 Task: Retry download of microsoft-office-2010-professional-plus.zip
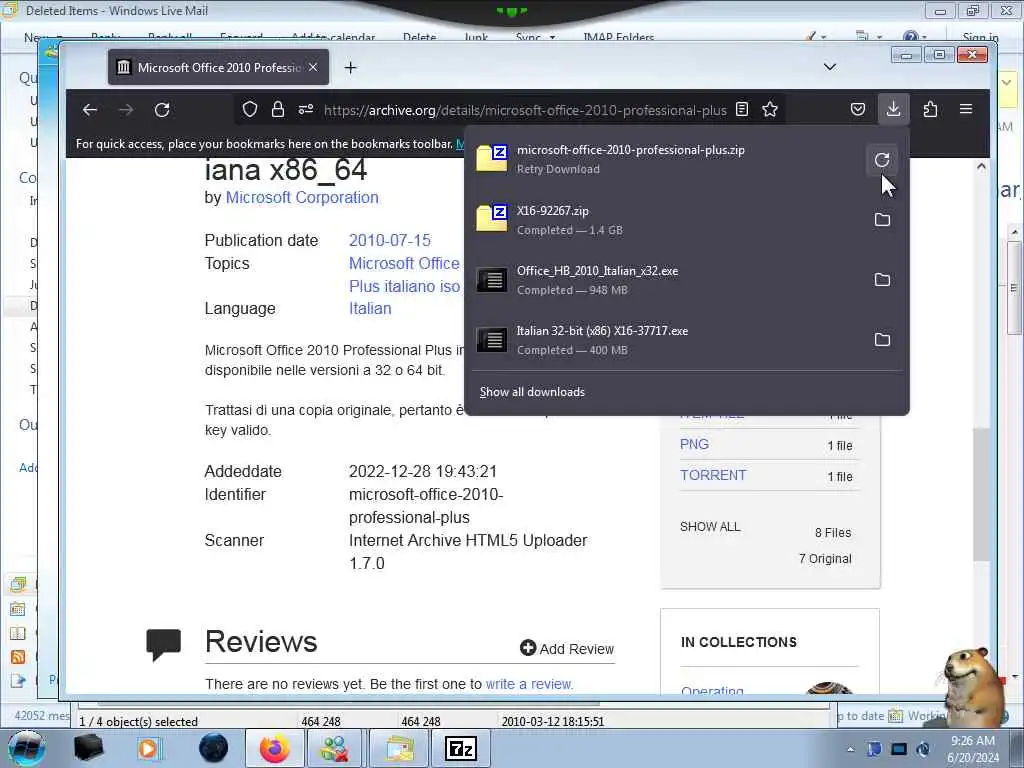(882, 159)
